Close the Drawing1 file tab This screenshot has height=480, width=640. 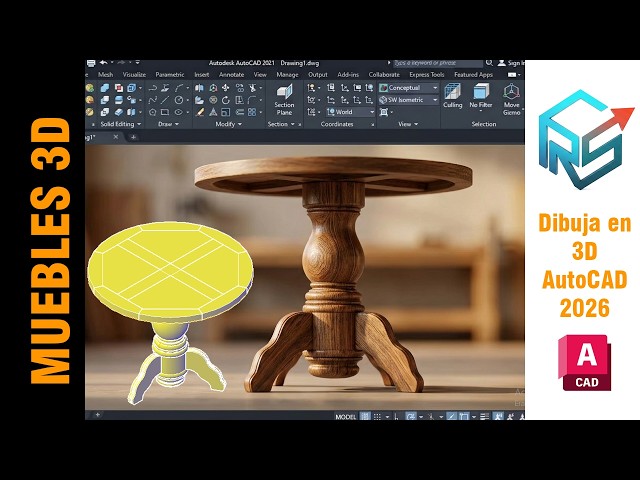[x=116, y=137]
